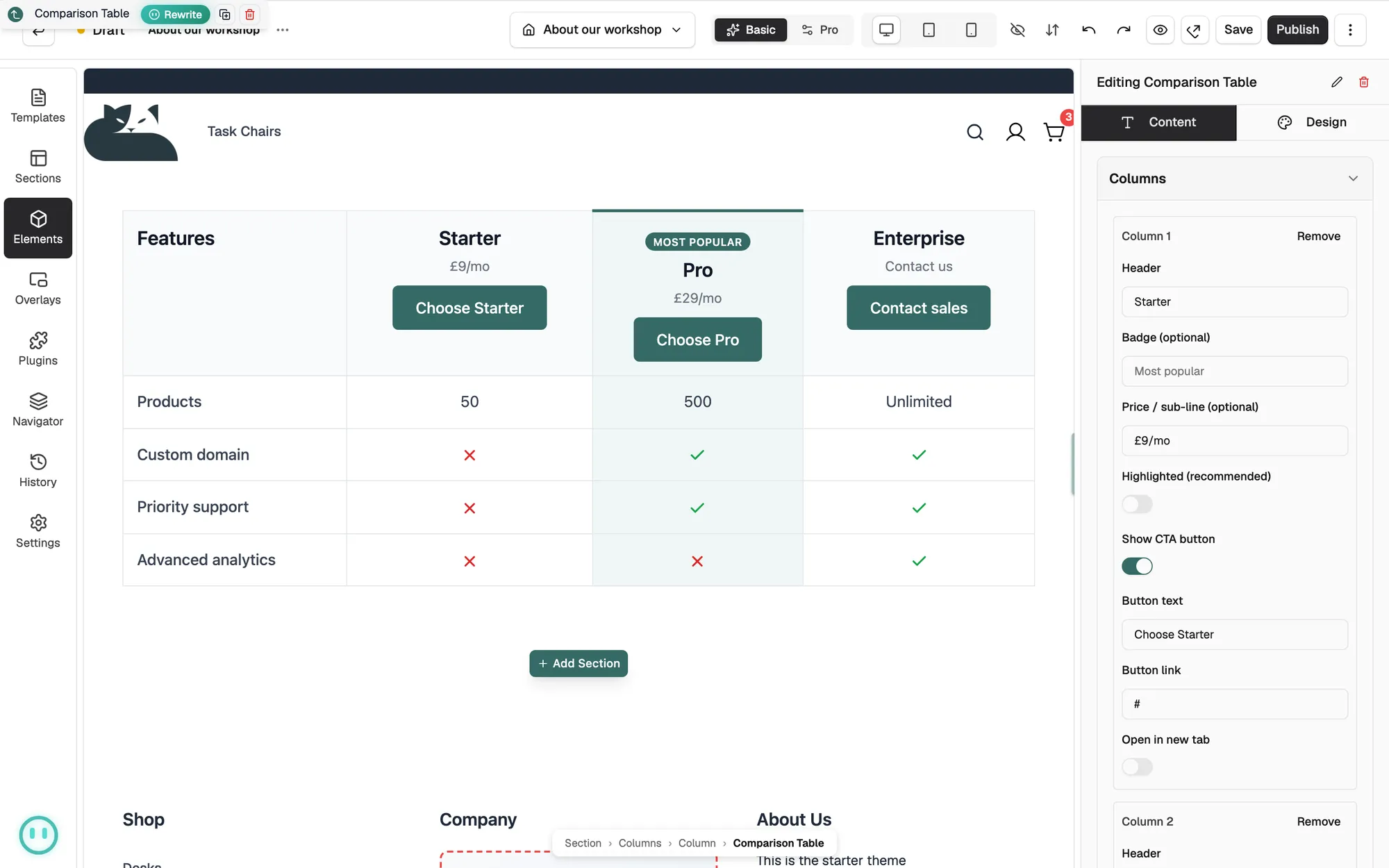Select Pro editing mode
Viewport: 1389px width, 868px height.
click(820, 30)
